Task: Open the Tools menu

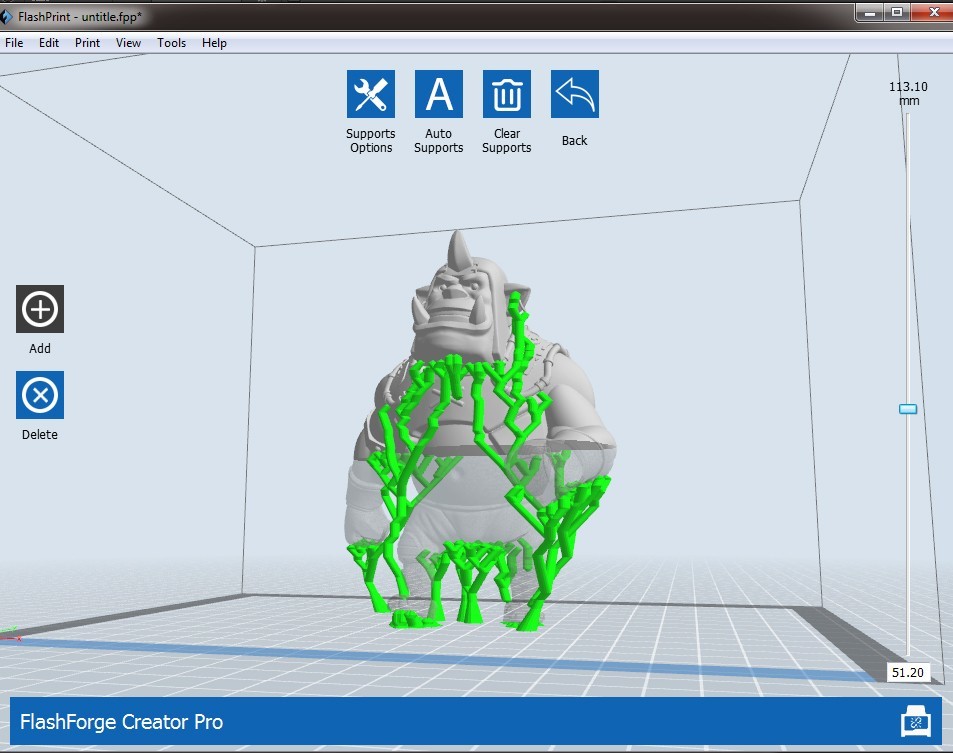Action: click(171, 43)
